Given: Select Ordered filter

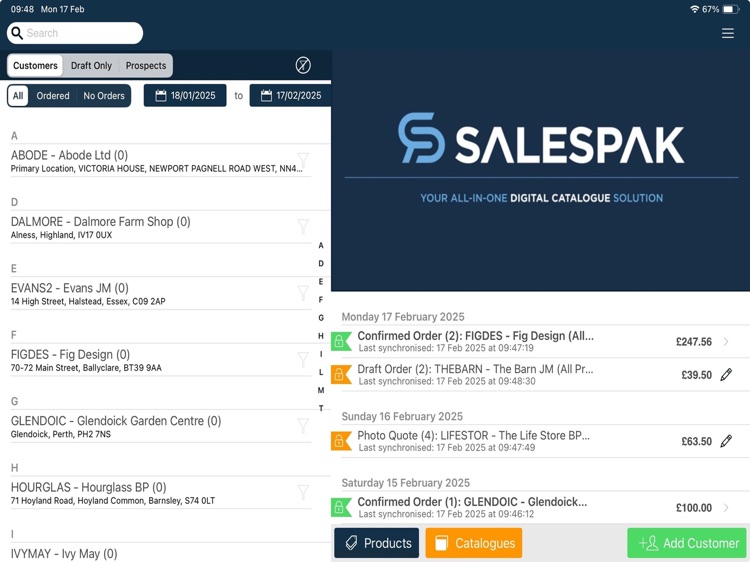Looking at the screenshot, I should pos(53,96).
